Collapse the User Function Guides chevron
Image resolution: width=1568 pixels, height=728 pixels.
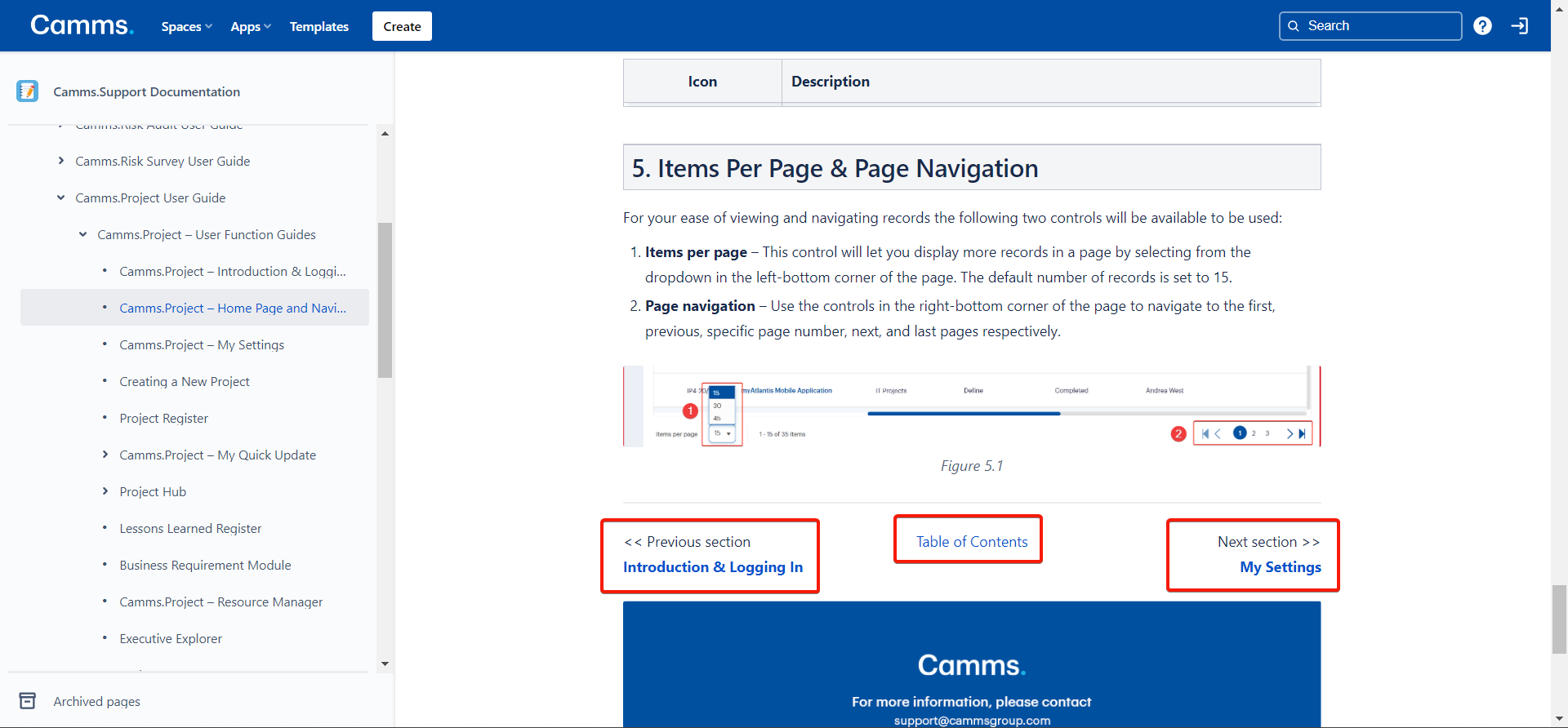[x=83, y=234]
